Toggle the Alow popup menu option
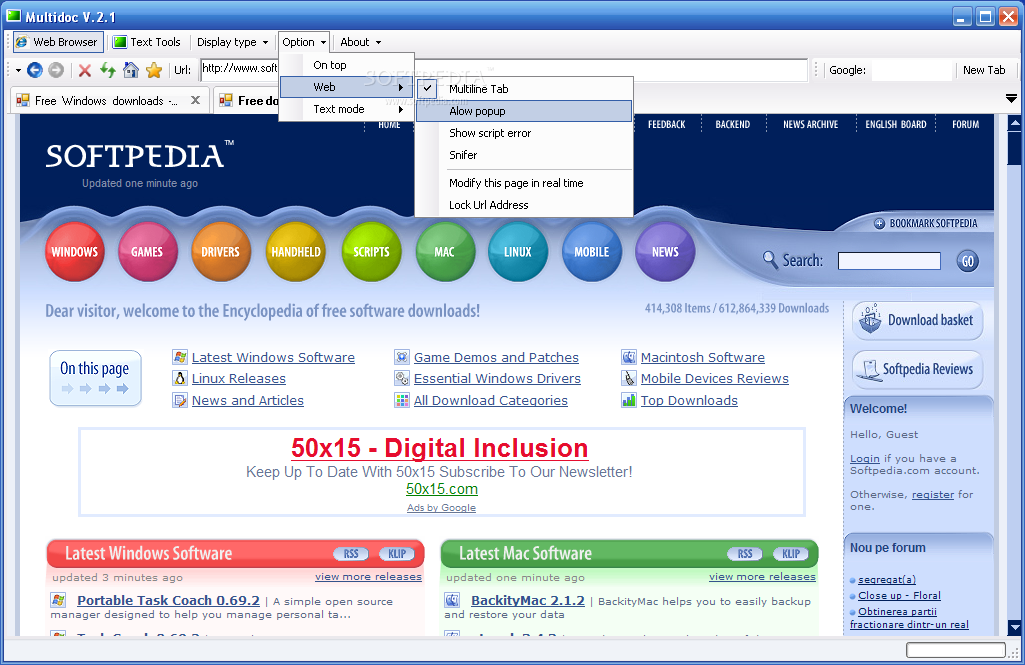This screenshot has height=665, width=1025. [524, 111]
